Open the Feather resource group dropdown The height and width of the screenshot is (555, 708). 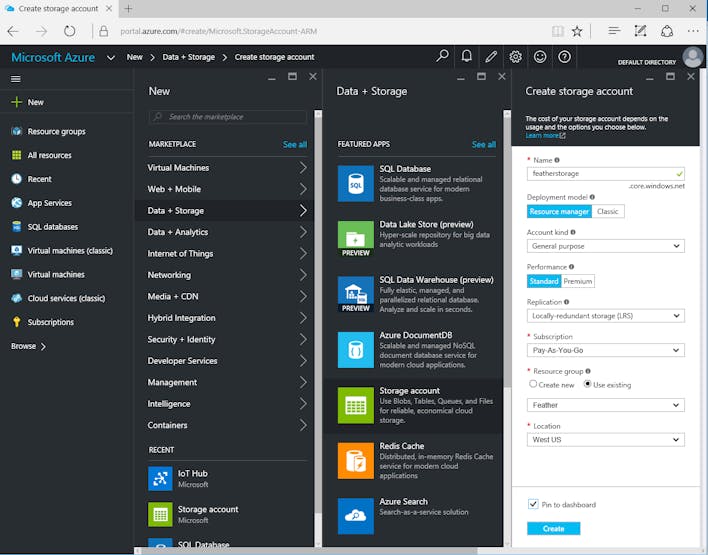coord(606,405)
